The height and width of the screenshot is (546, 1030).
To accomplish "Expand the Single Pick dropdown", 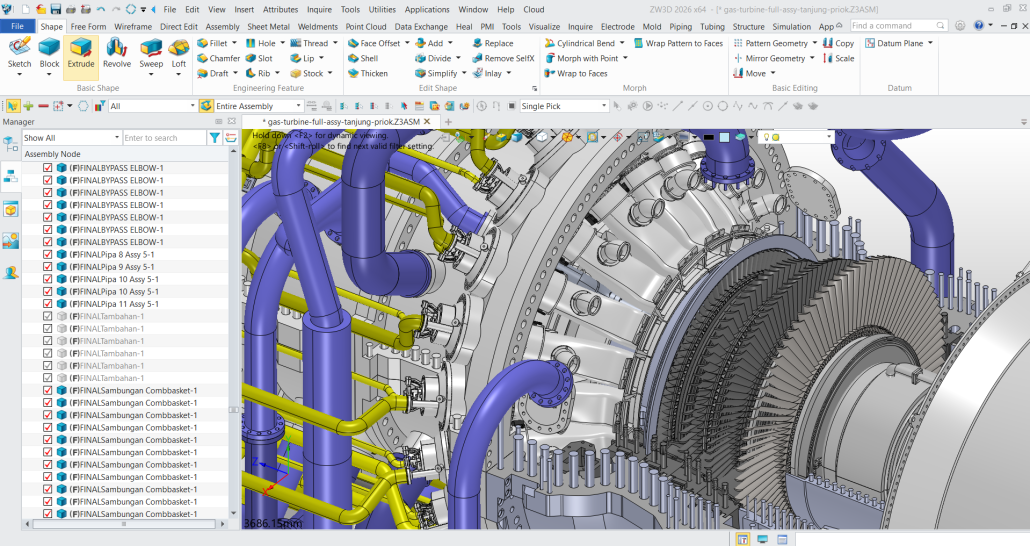I will [x=604, y=106].
